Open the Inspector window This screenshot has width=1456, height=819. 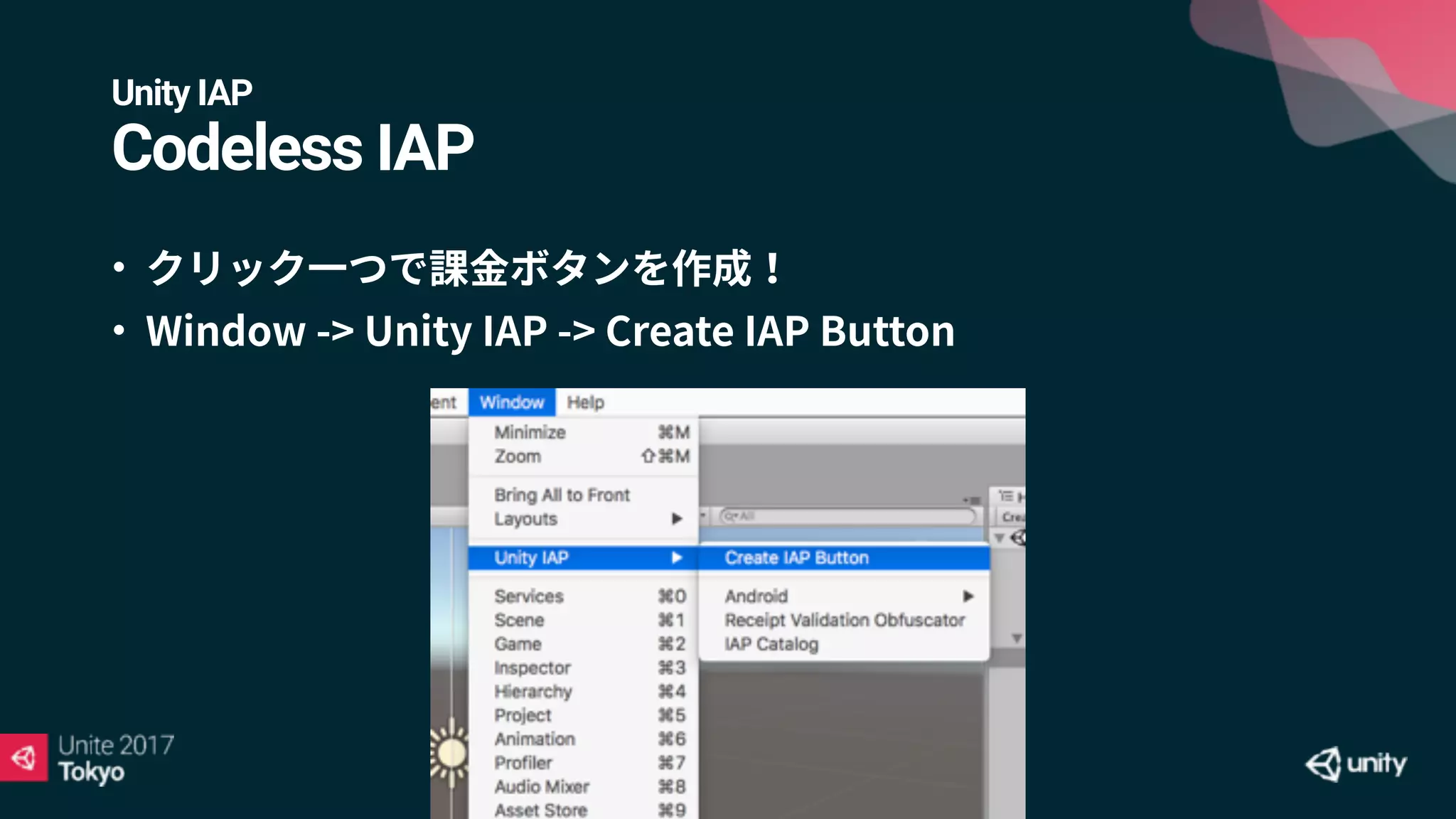point(584,668)
